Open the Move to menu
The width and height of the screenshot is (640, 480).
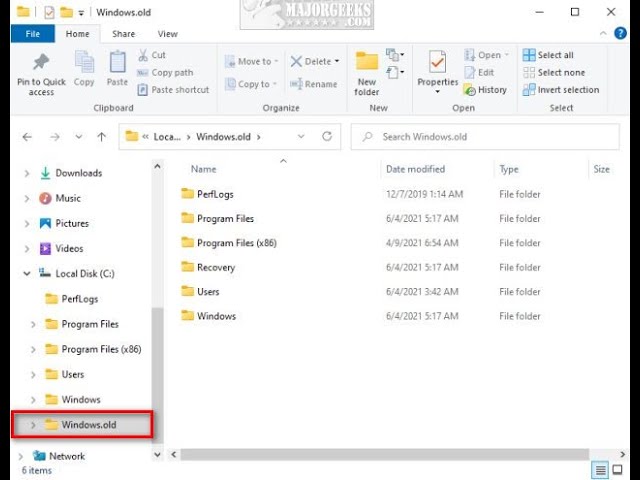251,62
